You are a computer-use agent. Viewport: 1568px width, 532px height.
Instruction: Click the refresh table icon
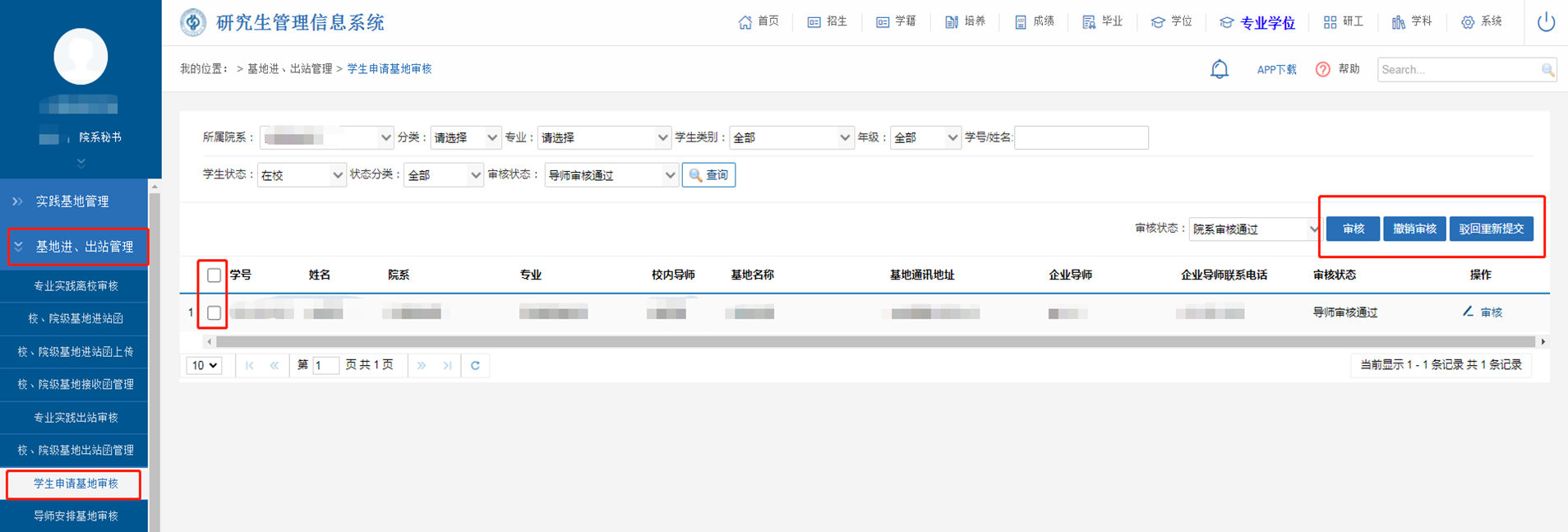[x=475, y=366]
